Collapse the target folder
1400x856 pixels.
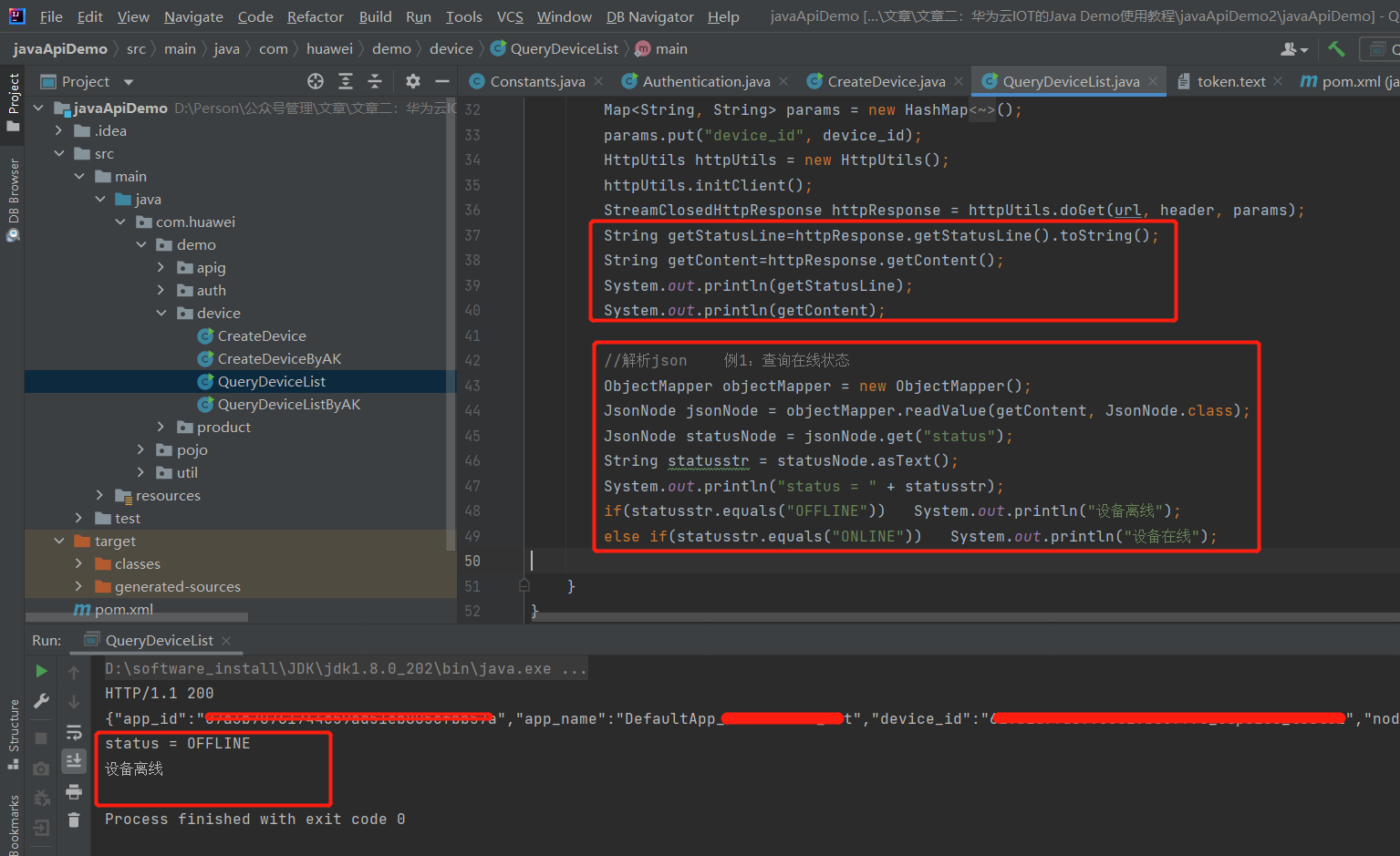(59, 541)
